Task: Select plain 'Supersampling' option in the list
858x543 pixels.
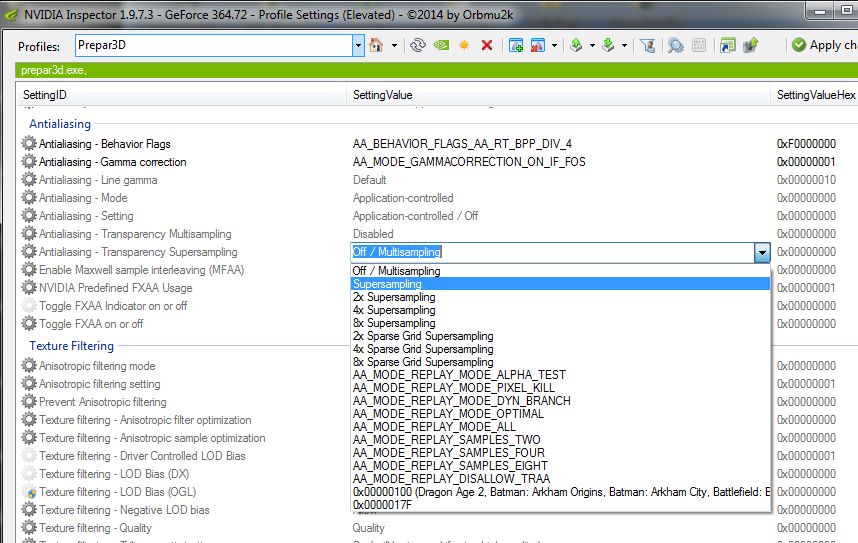Action: [560, 284]
